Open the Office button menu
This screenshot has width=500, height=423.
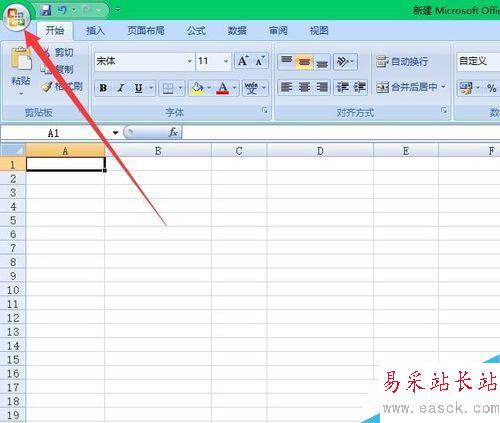[x=16, y=17]
